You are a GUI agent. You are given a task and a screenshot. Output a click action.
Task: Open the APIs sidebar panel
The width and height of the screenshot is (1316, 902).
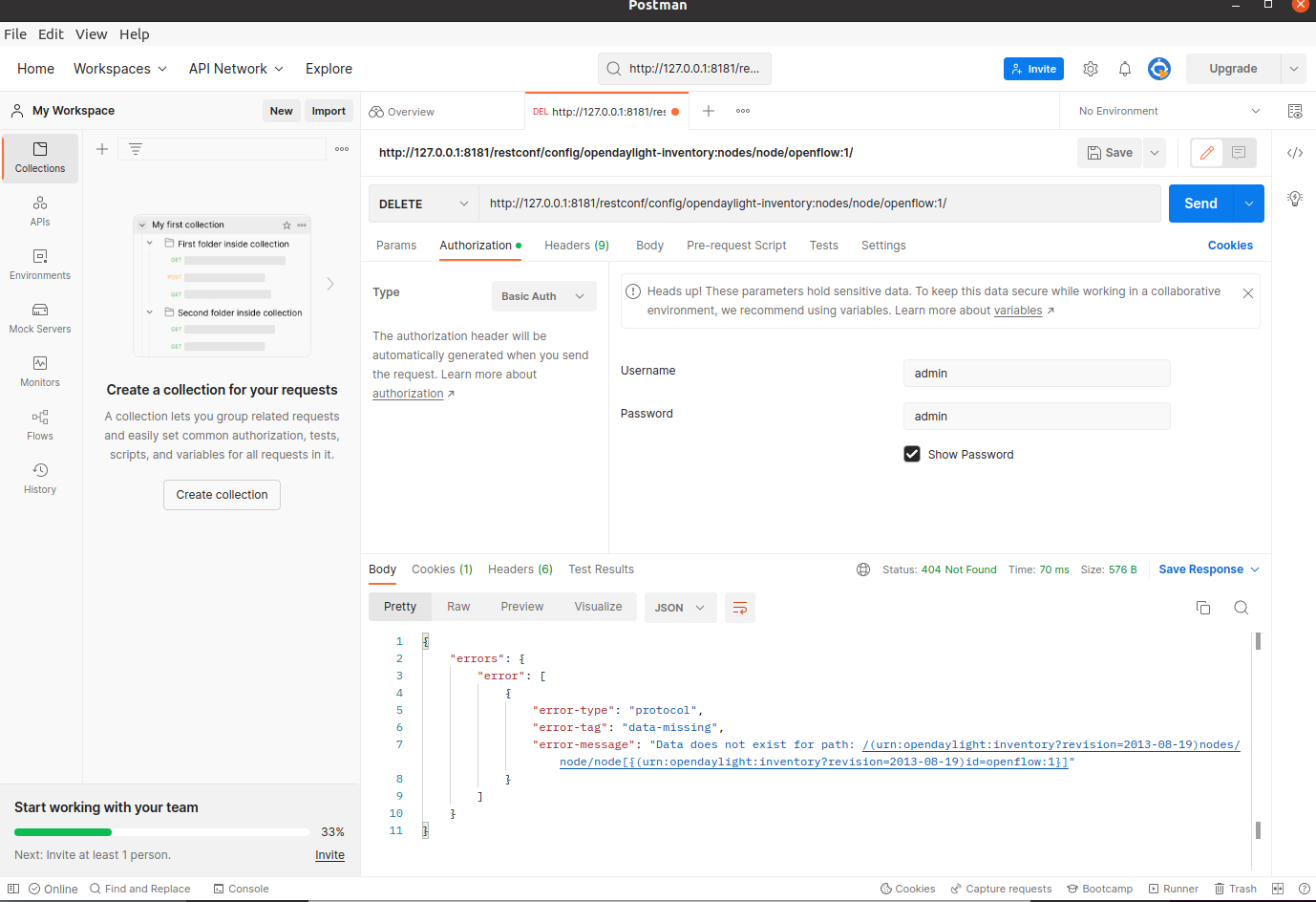(x=40, y=211)
